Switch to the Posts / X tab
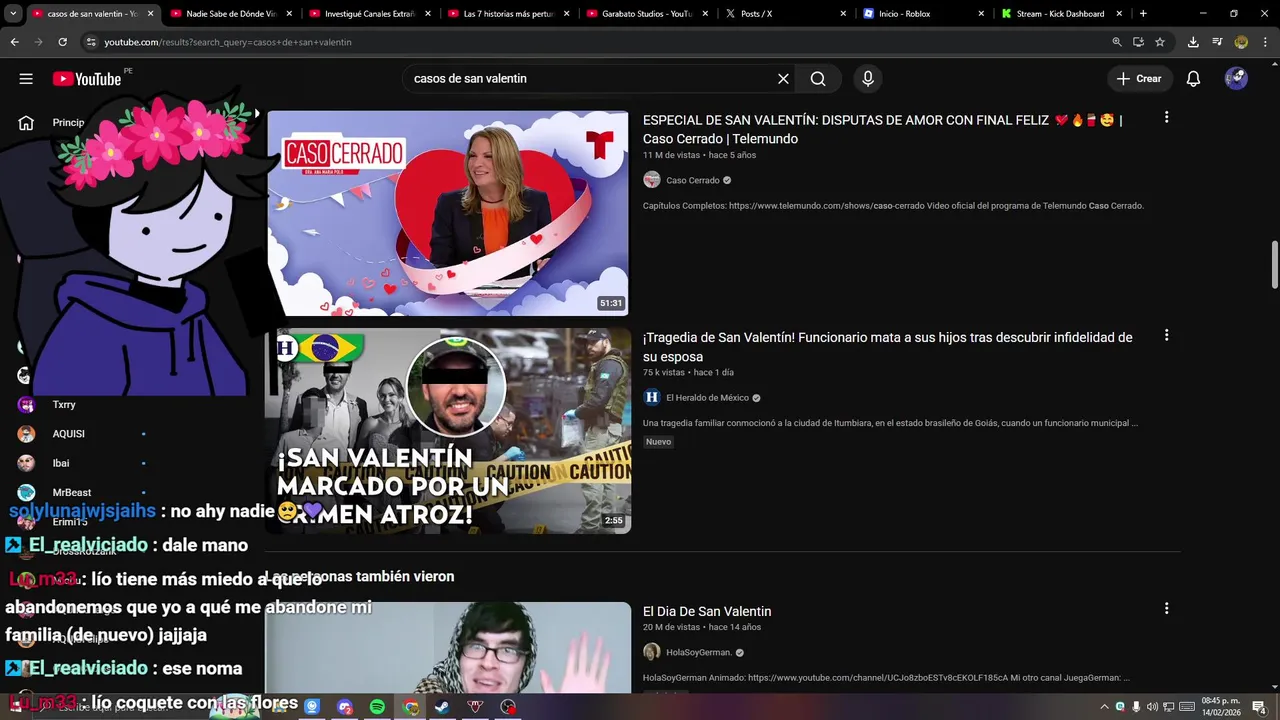This screenshot has width=1280, height=720. click(784, 14)
